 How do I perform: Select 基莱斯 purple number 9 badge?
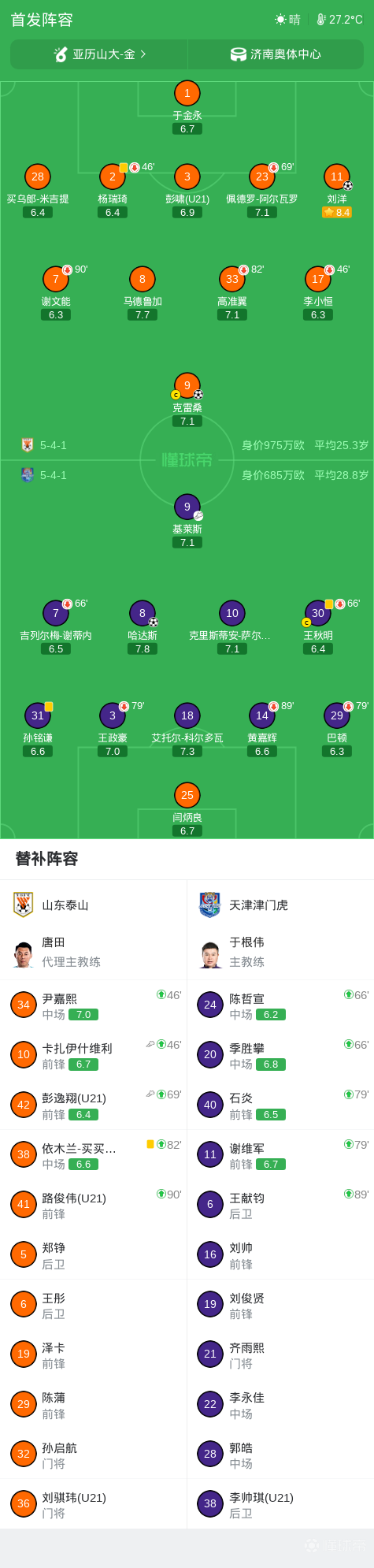[187, 507]
